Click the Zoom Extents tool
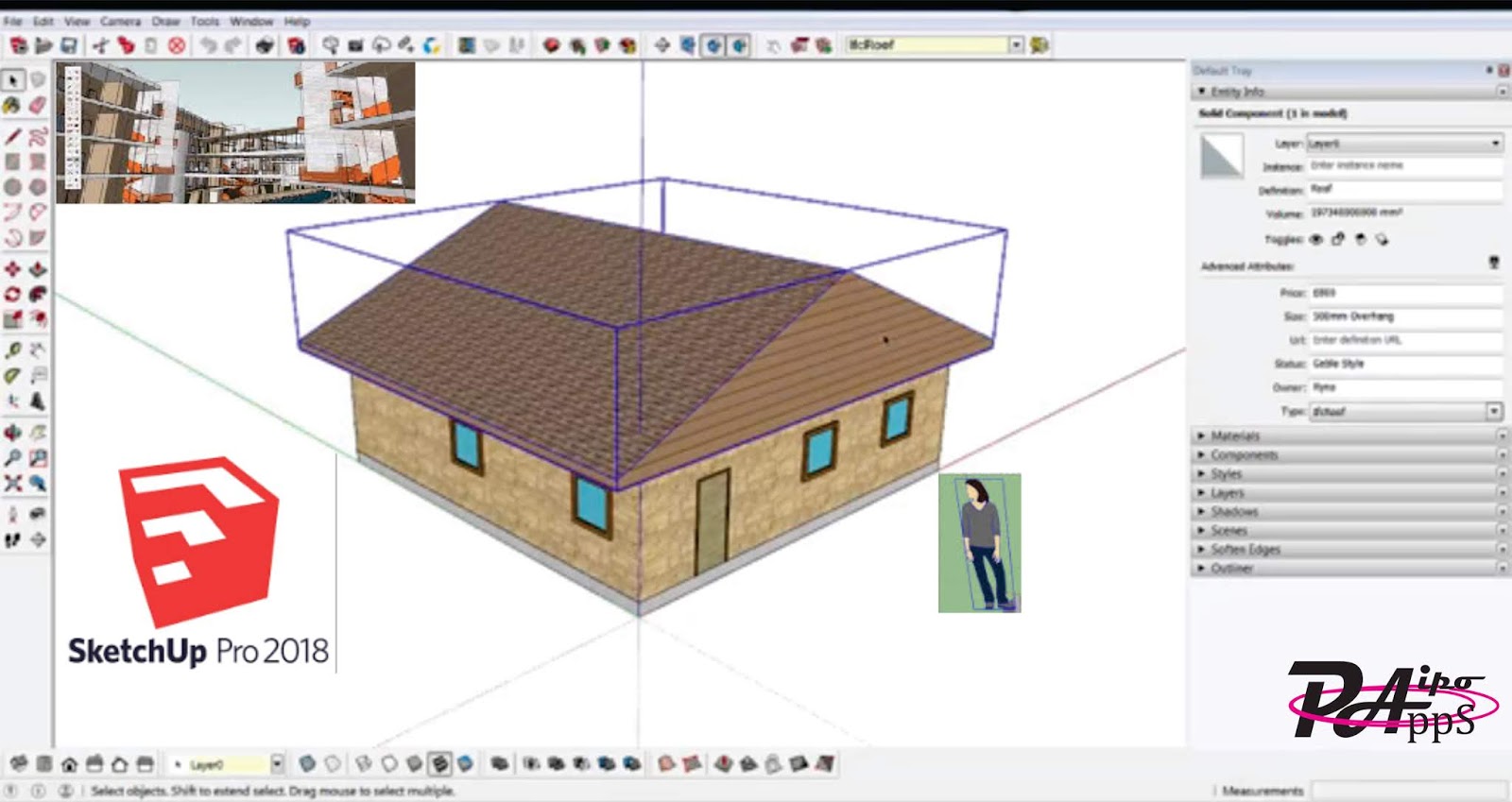The image size is (1512, 802). pyautogui.click(x=12, y=483)
